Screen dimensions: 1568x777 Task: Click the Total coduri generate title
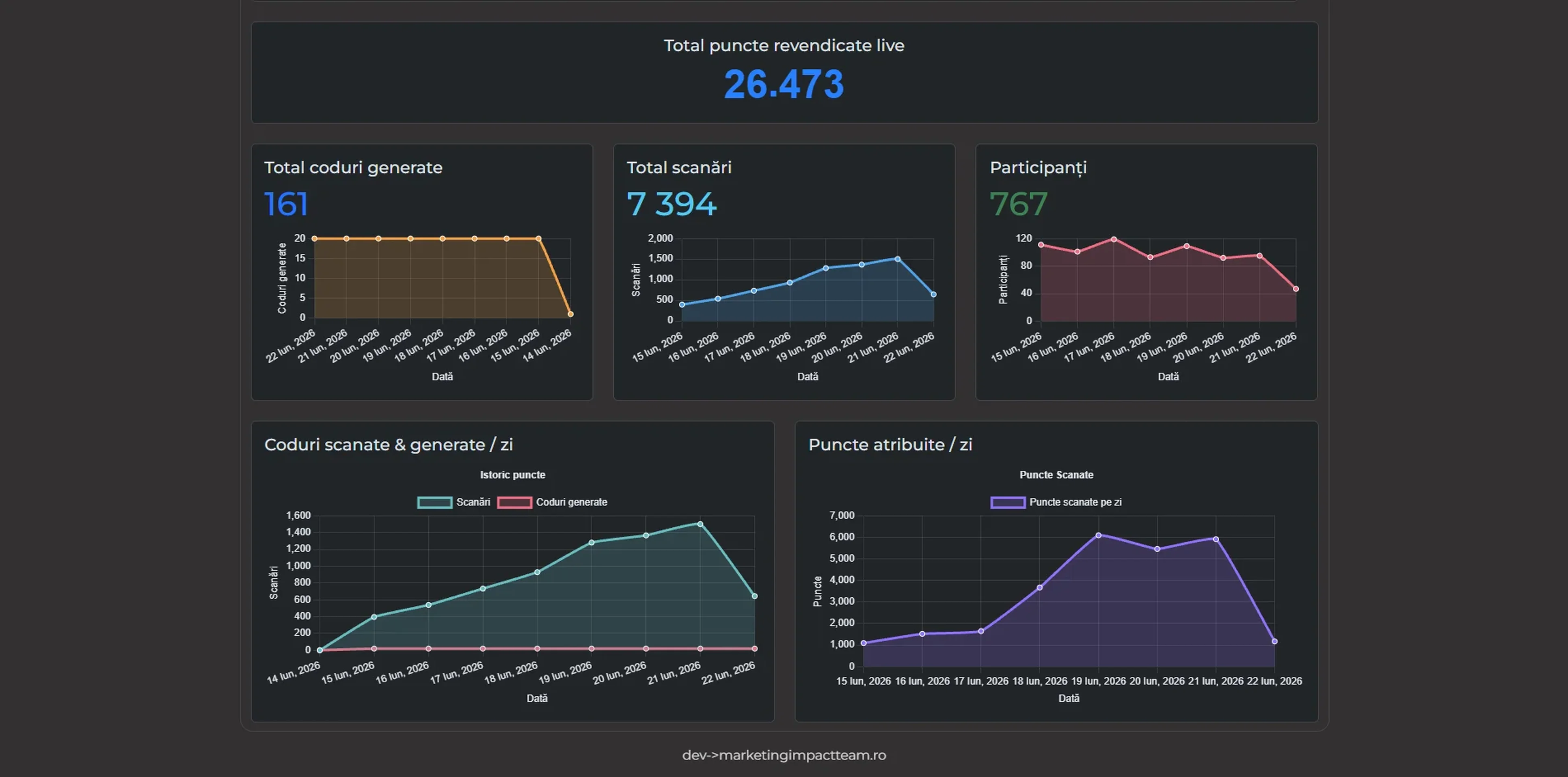click(353, 167)
